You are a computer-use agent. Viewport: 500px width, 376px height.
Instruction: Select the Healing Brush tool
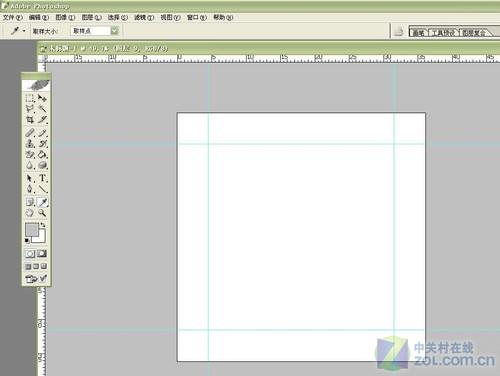point(30,133)
